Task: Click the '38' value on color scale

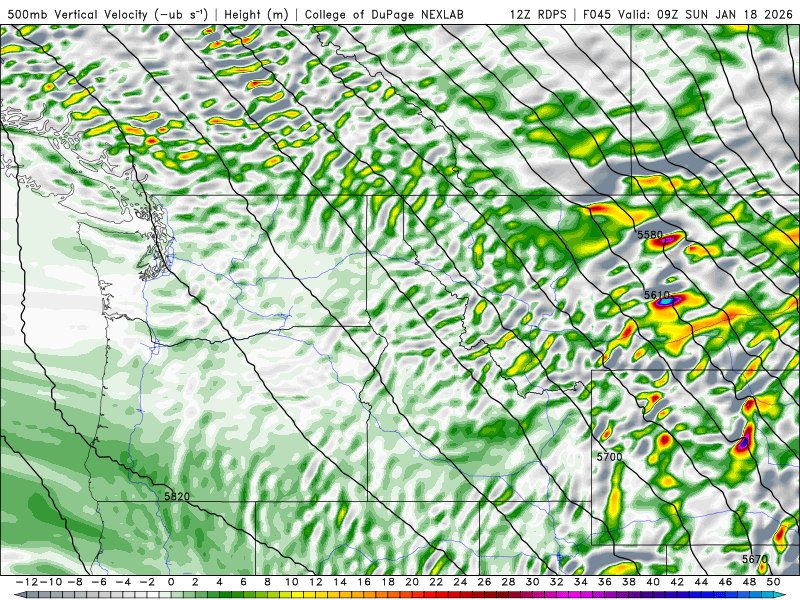Action: pos(629,582)
